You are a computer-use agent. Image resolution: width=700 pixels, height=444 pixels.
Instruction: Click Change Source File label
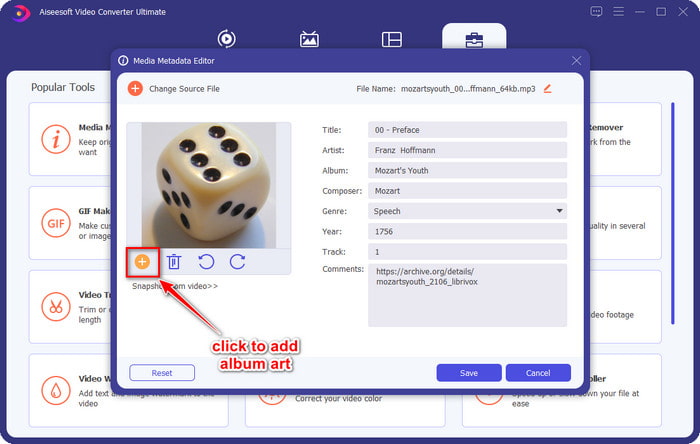pos(184,89)
